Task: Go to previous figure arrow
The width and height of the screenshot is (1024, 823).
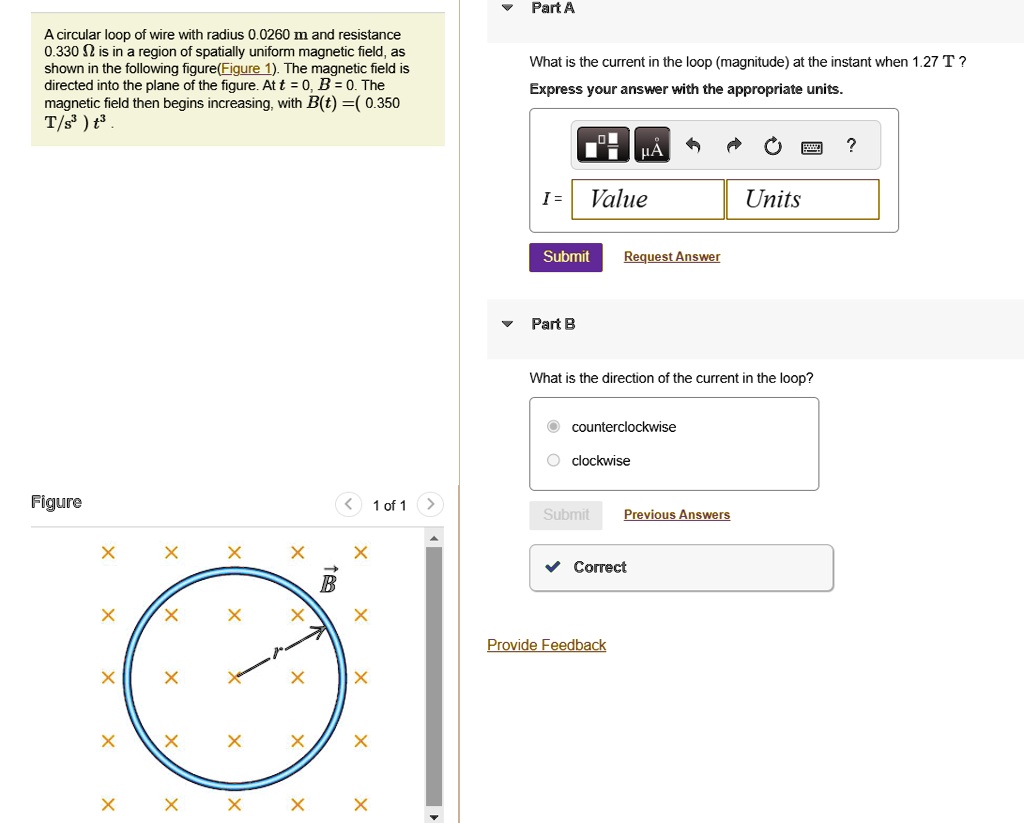Action: pyautogui.click(x=347, y=505)
